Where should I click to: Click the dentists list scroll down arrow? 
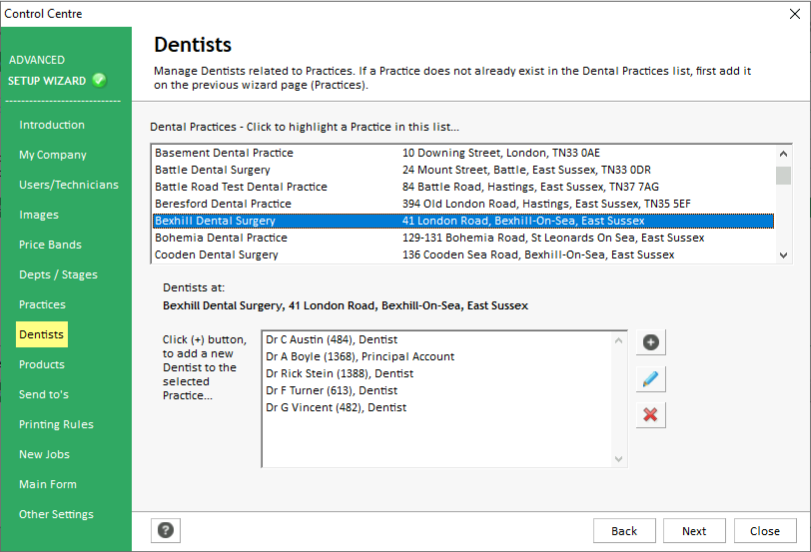click(x=619, y=459)
